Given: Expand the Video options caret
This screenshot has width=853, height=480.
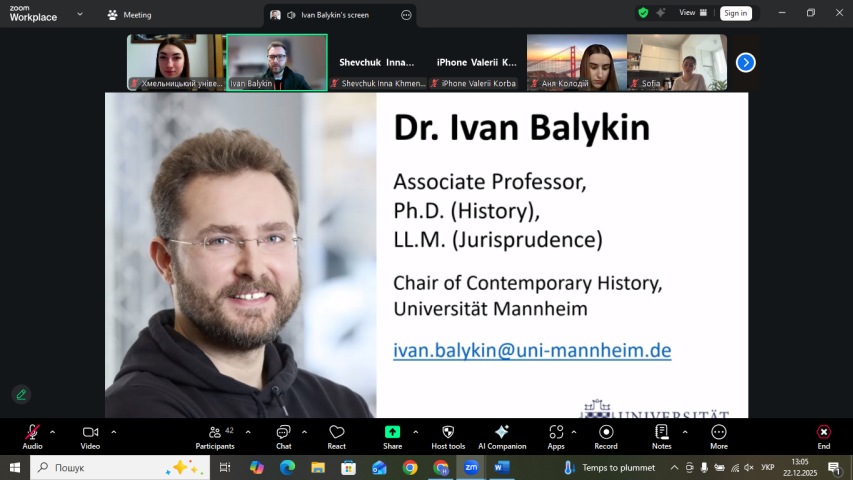Looking at the screenshot, I should (114, 432).
